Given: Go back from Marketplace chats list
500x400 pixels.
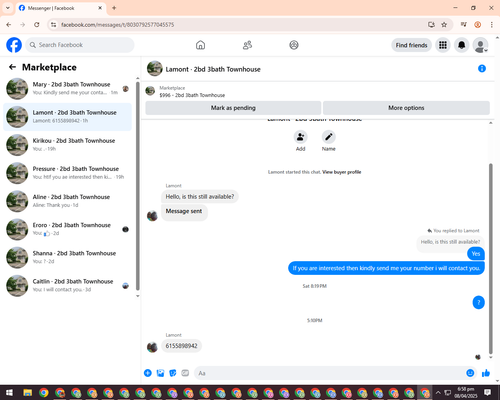Looking at the screenshot, I should pos(12,67).
